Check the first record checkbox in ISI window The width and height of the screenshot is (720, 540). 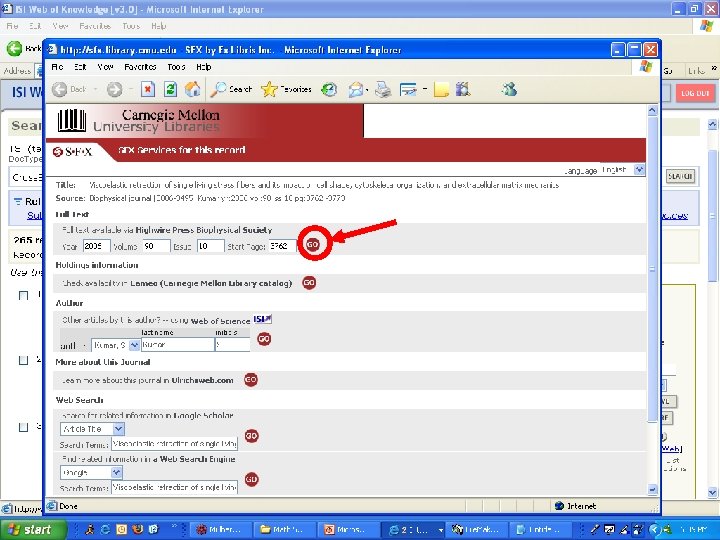tap(23, 295)
